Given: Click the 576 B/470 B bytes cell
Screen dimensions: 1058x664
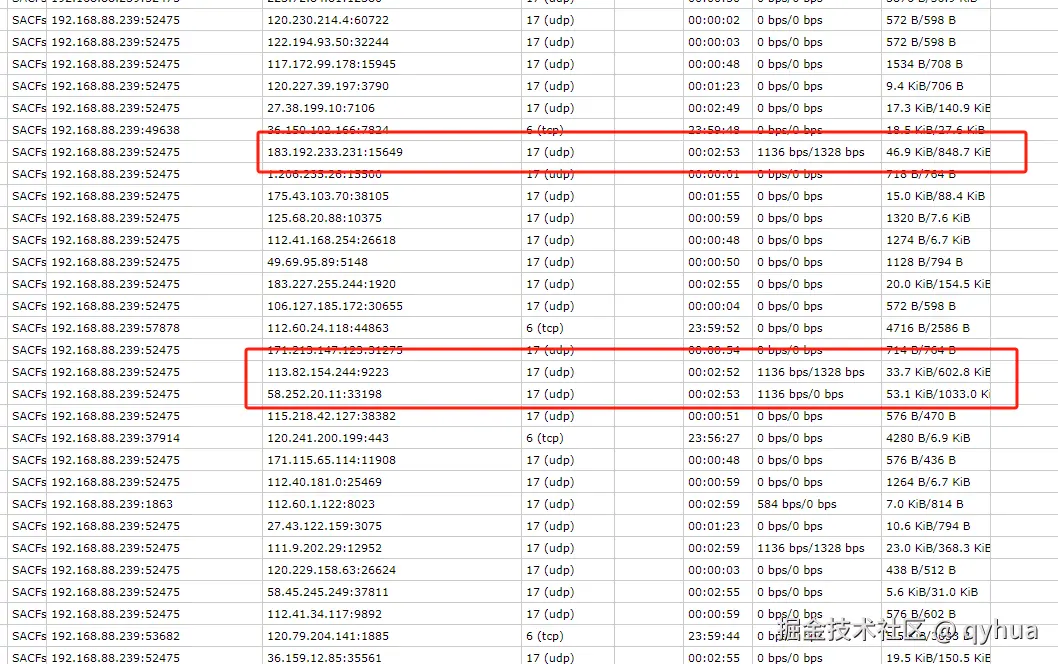Looking at the screenshot, I should click(921, 416).
